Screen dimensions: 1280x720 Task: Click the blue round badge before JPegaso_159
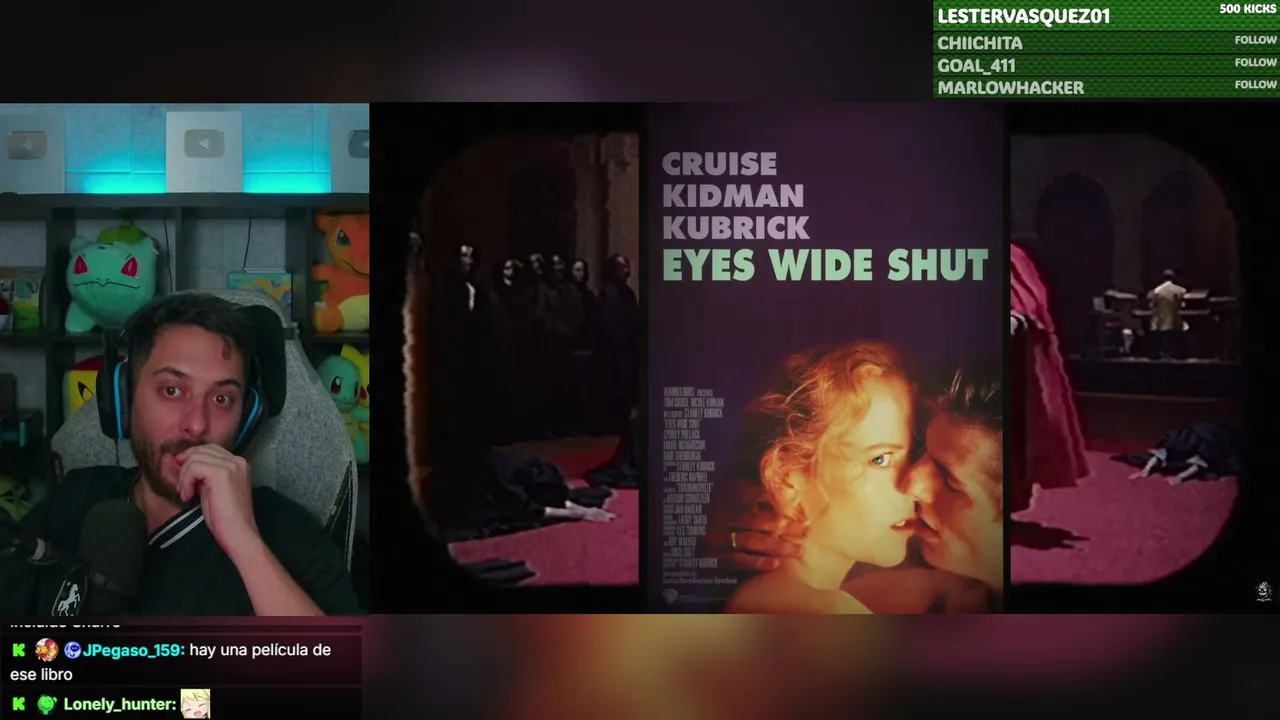[x=72, y=650]
